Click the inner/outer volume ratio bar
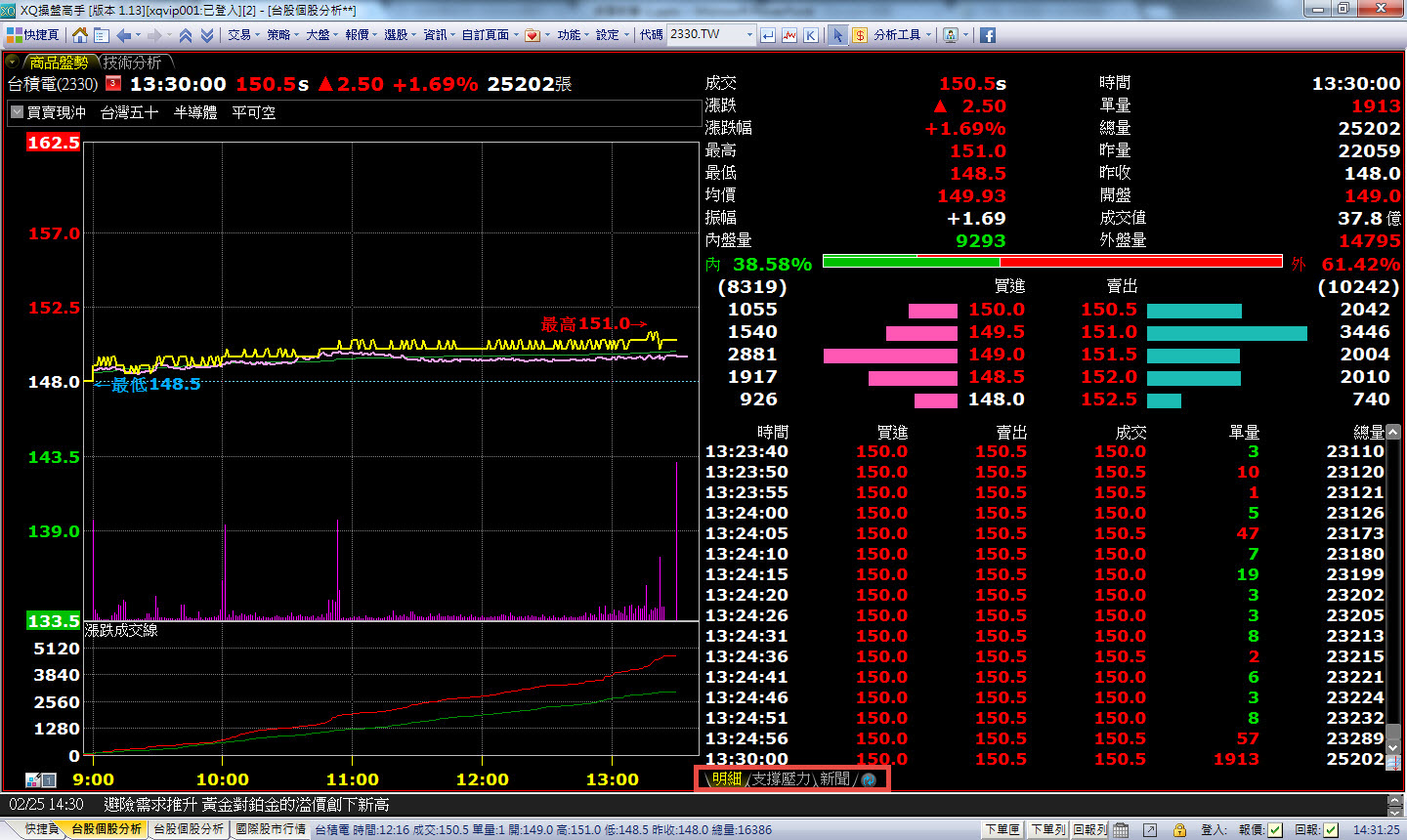 click(1052, 262)
